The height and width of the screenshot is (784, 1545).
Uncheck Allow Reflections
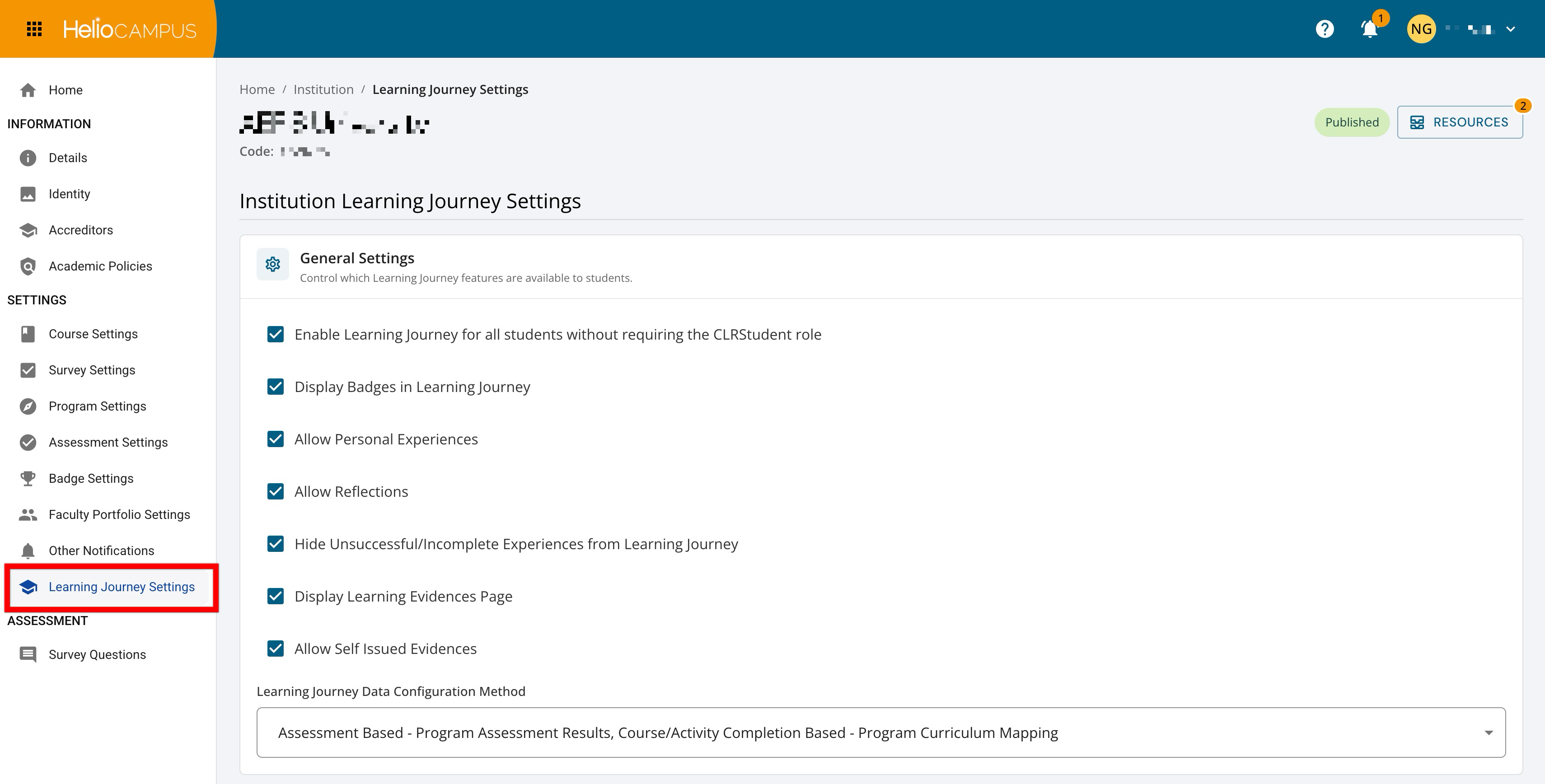pos(275,491)
